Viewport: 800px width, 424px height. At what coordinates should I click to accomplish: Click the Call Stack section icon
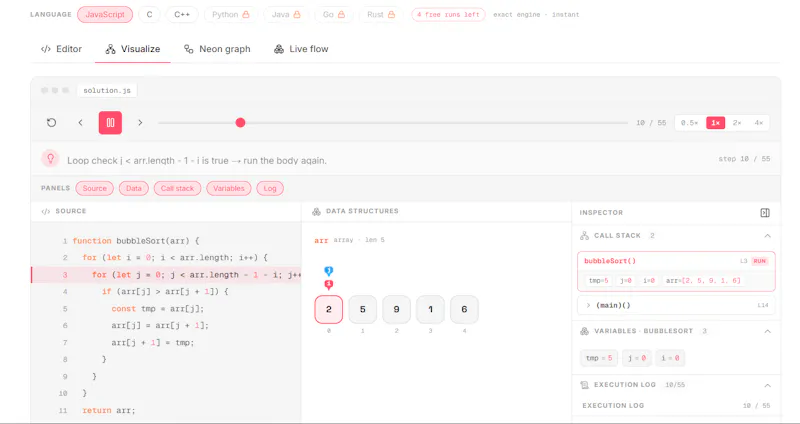pos(585,236)
